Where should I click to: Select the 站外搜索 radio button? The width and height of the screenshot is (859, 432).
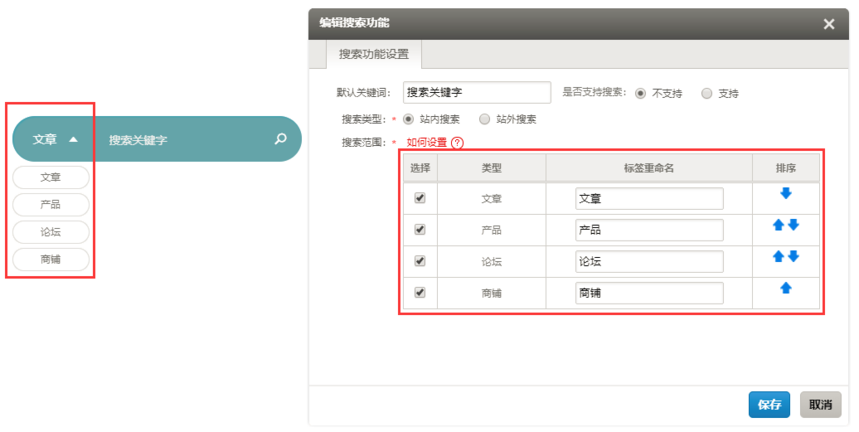point(484,119)
